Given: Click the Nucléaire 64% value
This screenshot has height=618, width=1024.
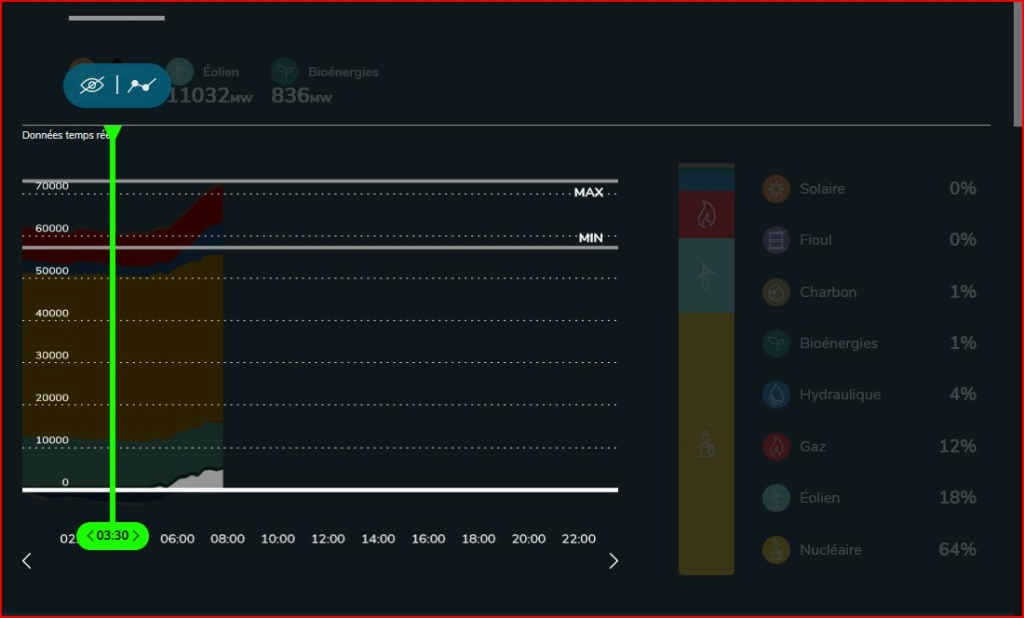Looking at the screenshot, I should click(x=957, y=549).
